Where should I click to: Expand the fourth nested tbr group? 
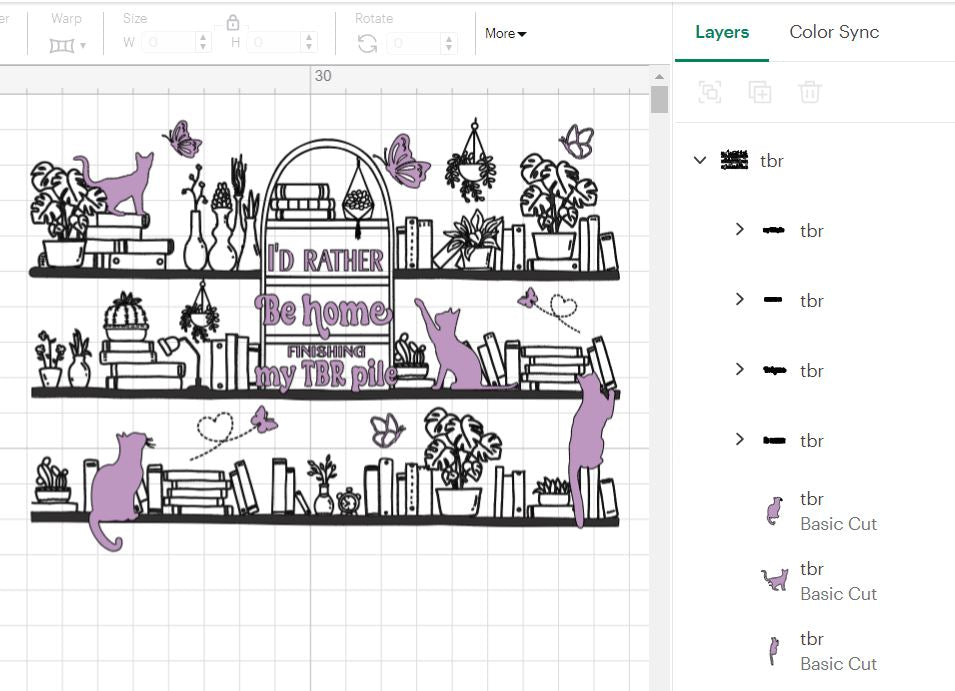[739, 439]
